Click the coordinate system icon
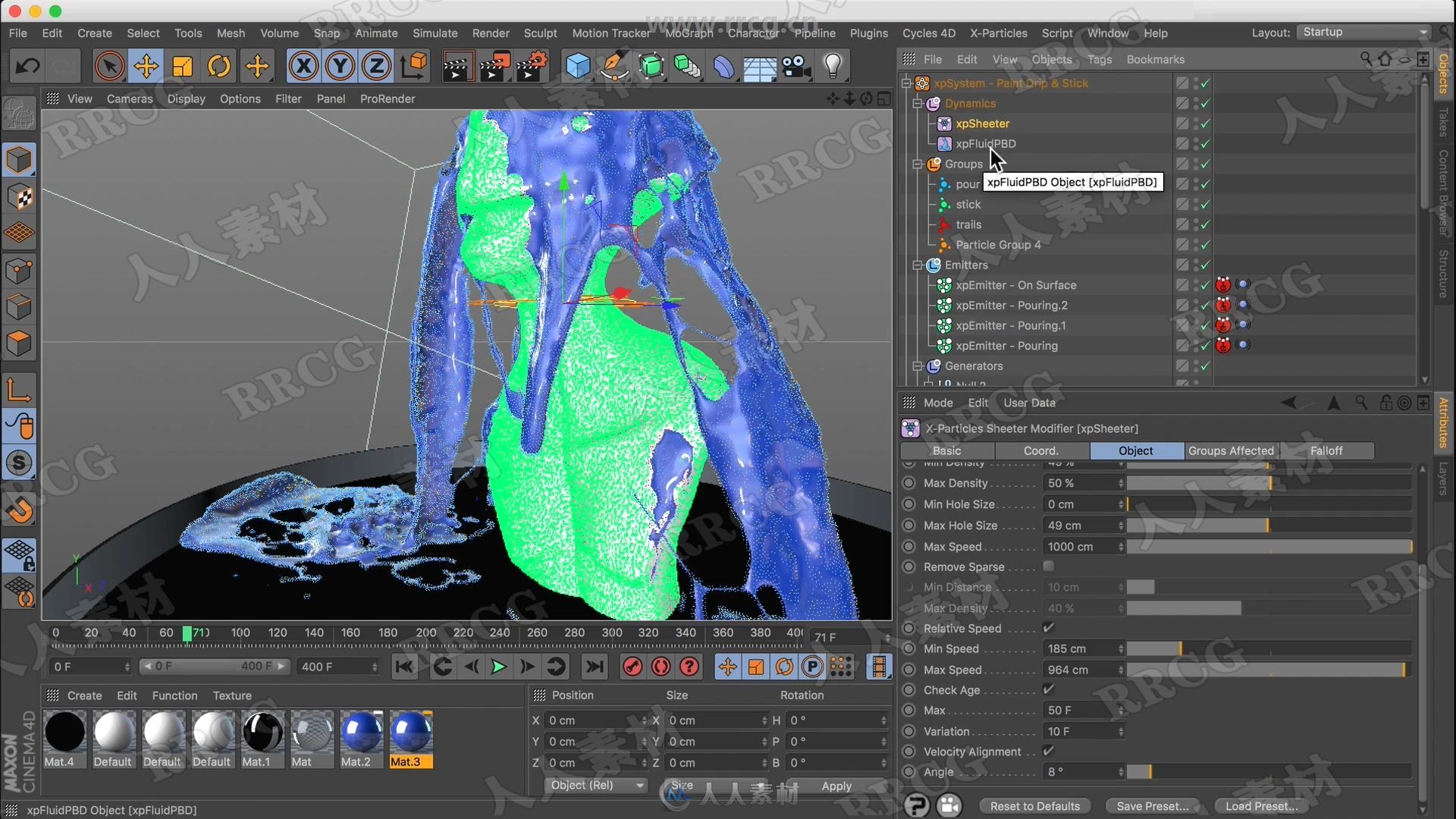Screen dimensions: 1456x819 pyautogui.click(x=414, y=66)
